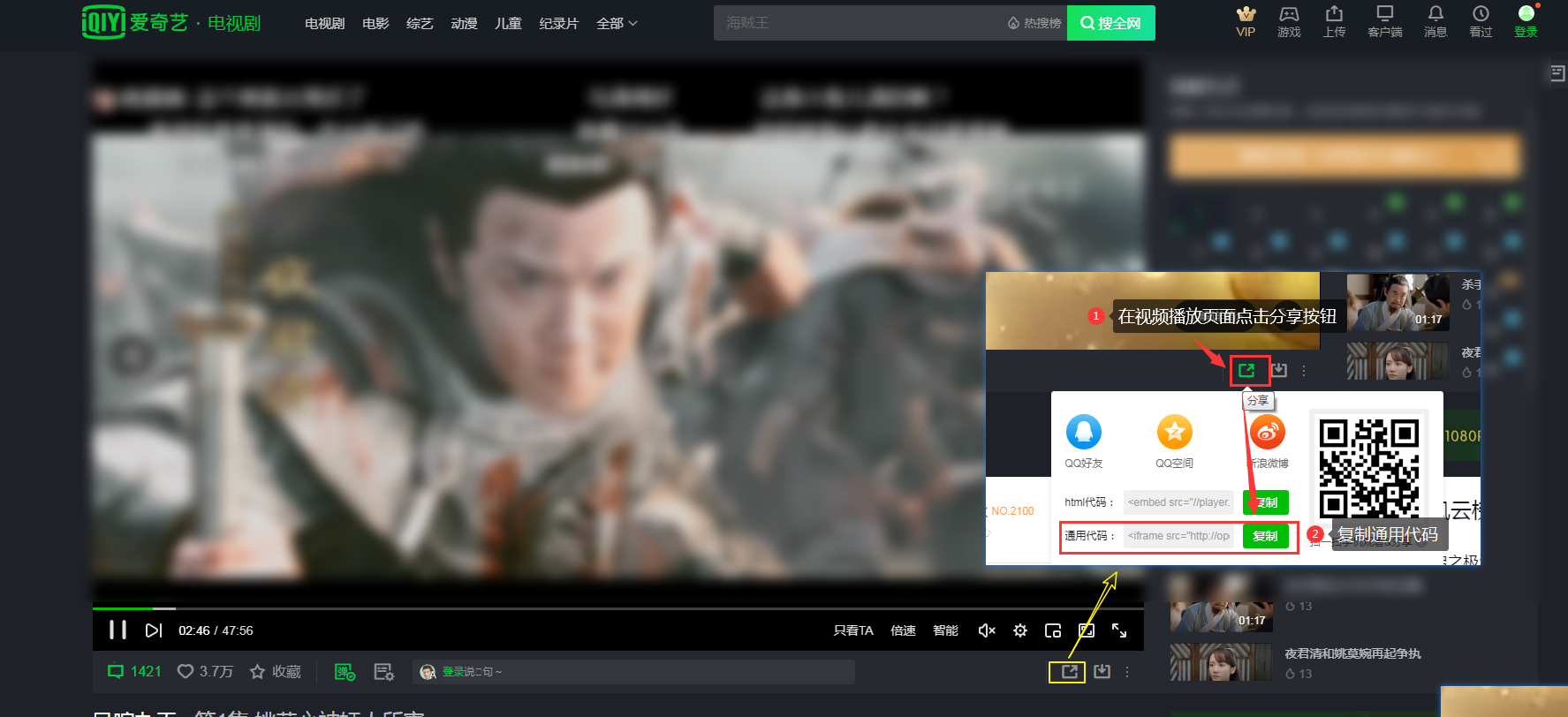Screen dimensions: 1568x717
Task: Open the 倍速 playback speed menu
Action: [x=903, y=630]
